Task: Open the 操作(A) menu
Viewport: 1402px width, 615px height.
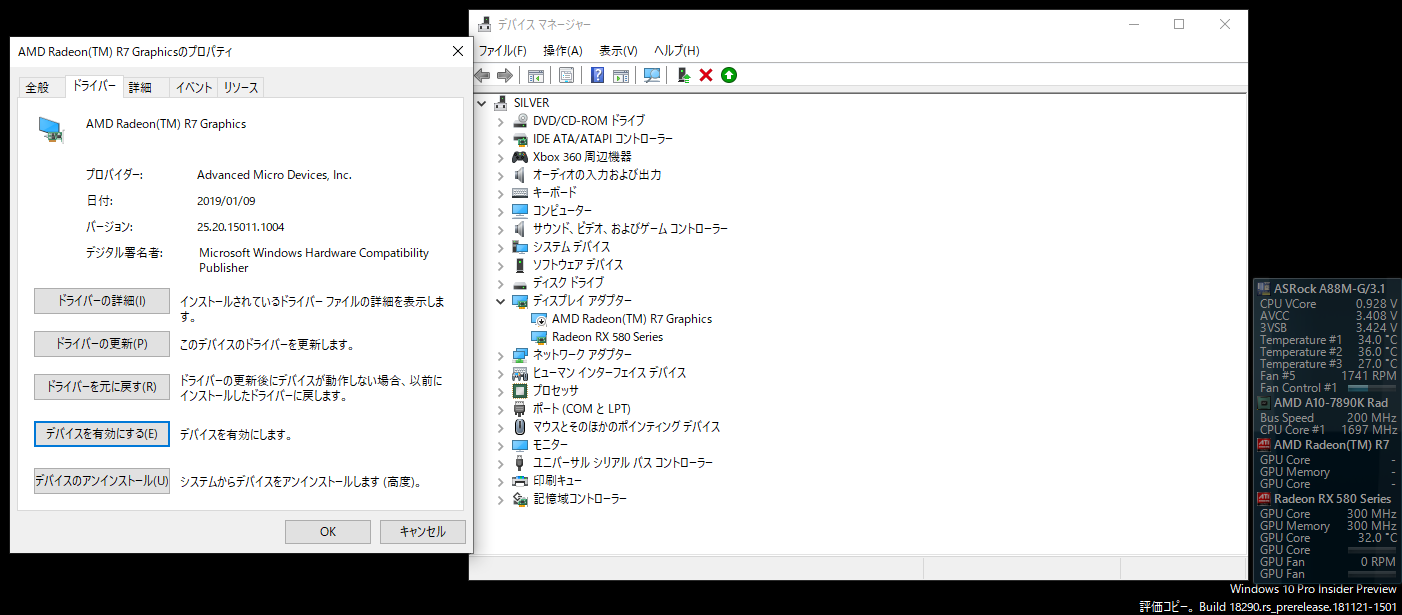Action: click(563, 50)
